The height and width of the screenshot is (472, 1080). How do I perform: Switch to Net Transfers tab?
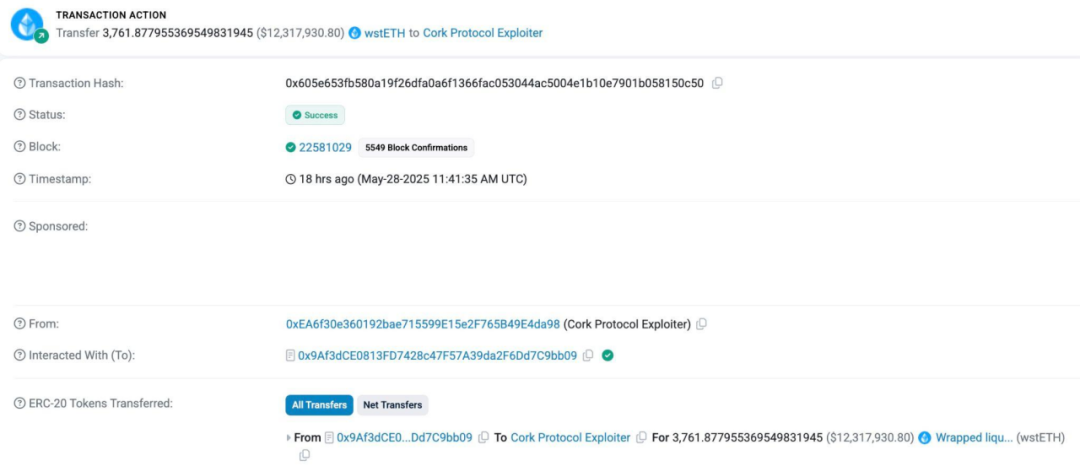pyautogui.click(x=393, y=405)
